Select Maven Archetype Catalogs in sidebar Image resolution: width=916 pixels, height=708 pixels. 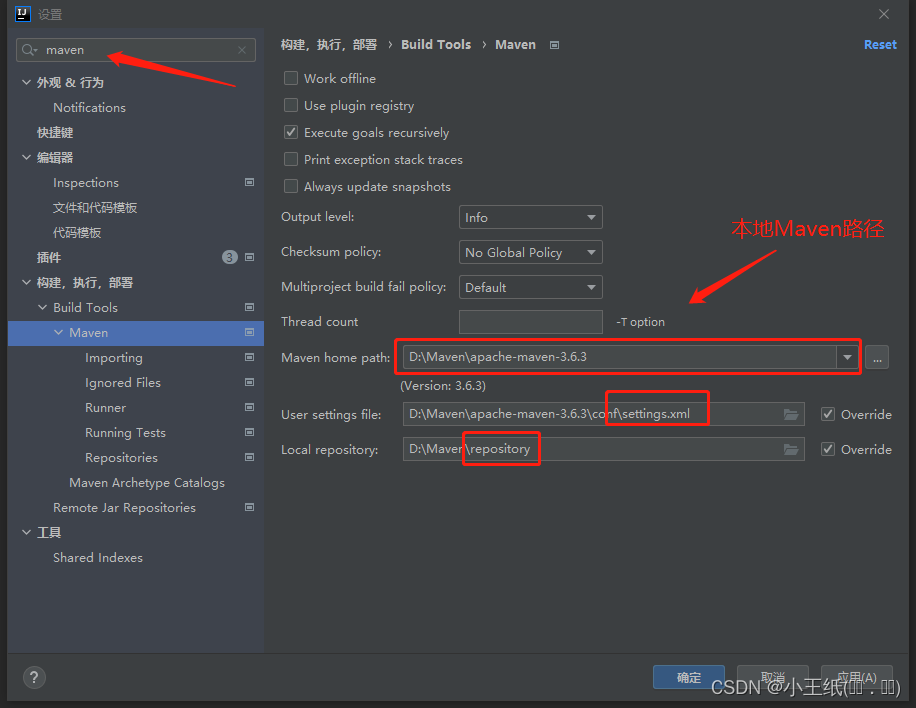pos(147,482)
